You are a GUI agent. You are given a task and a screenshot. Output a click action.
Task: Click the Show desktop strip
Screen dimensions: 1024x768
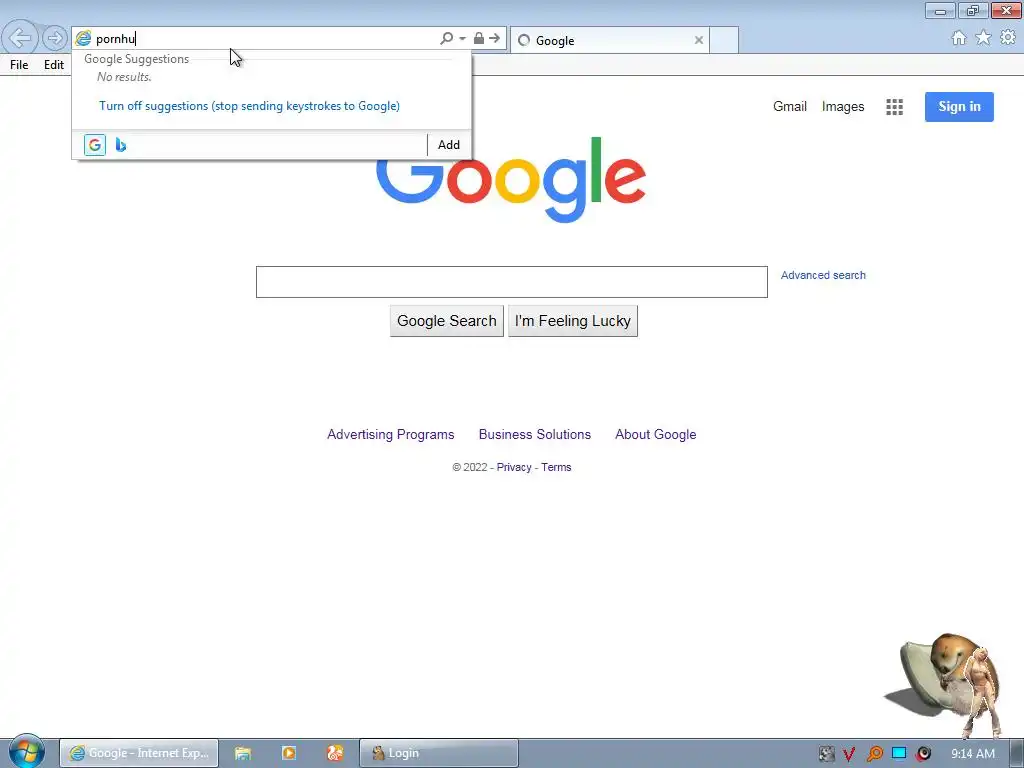point(1017,753)
